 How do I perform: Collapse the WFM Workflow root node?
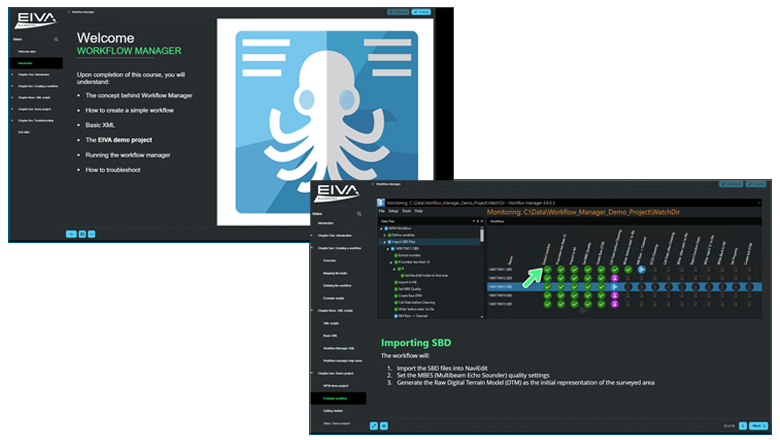[x=382, y=229]
